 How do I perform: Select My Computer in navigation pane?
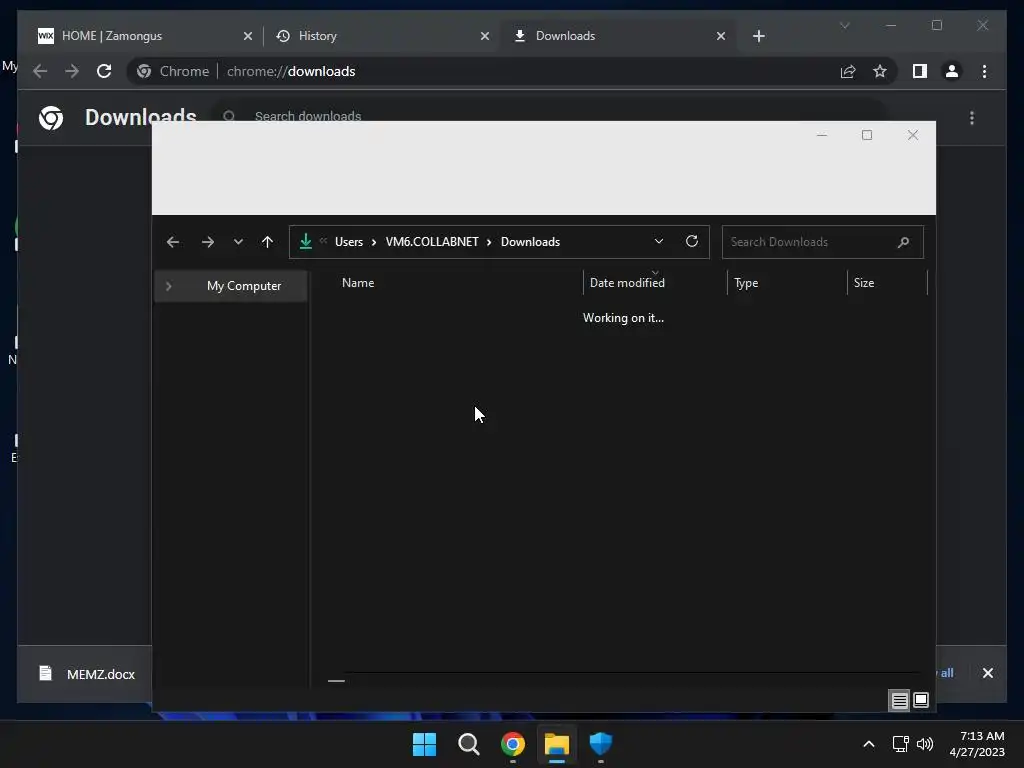pos(244,286)
